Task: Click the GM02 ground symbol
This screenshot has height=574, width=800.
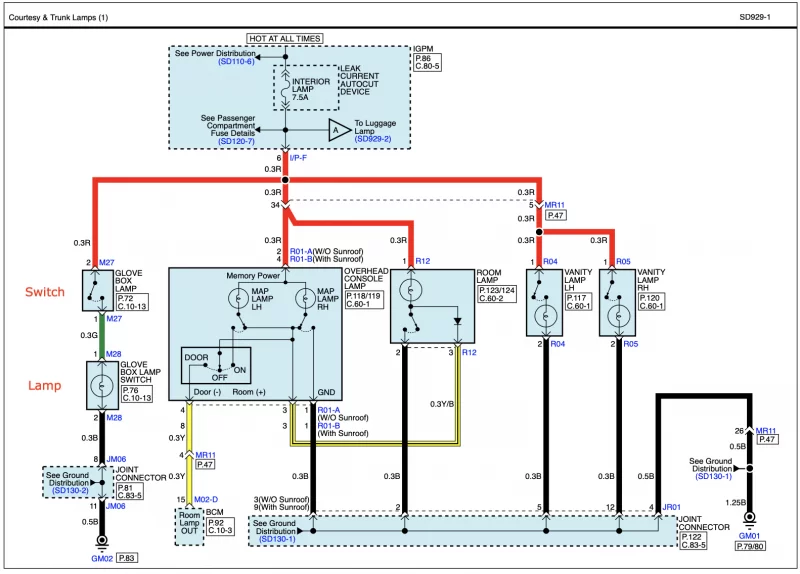Action: (99, 541)
